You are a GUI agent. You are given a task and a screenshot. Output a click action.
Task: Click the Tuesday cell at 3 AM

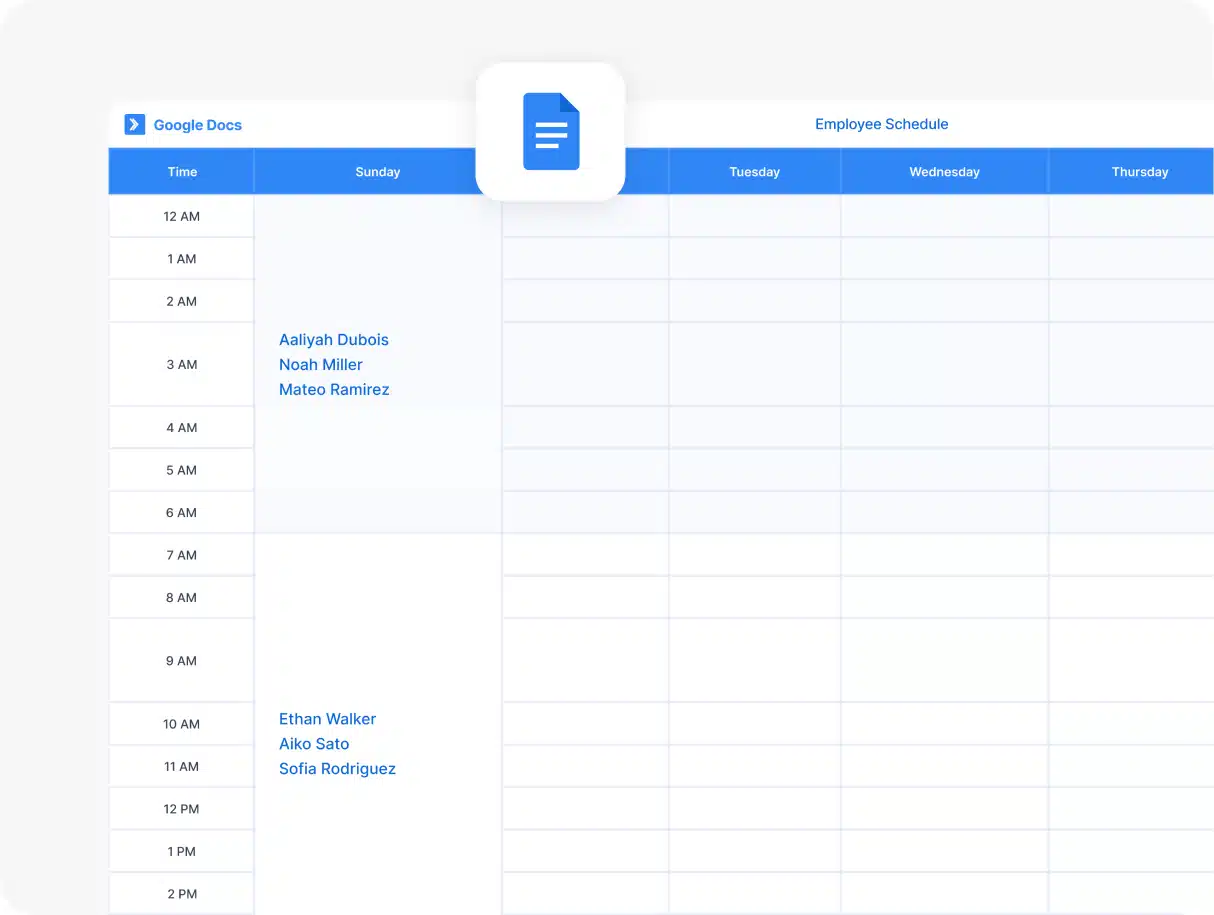[x=754, y=364]
